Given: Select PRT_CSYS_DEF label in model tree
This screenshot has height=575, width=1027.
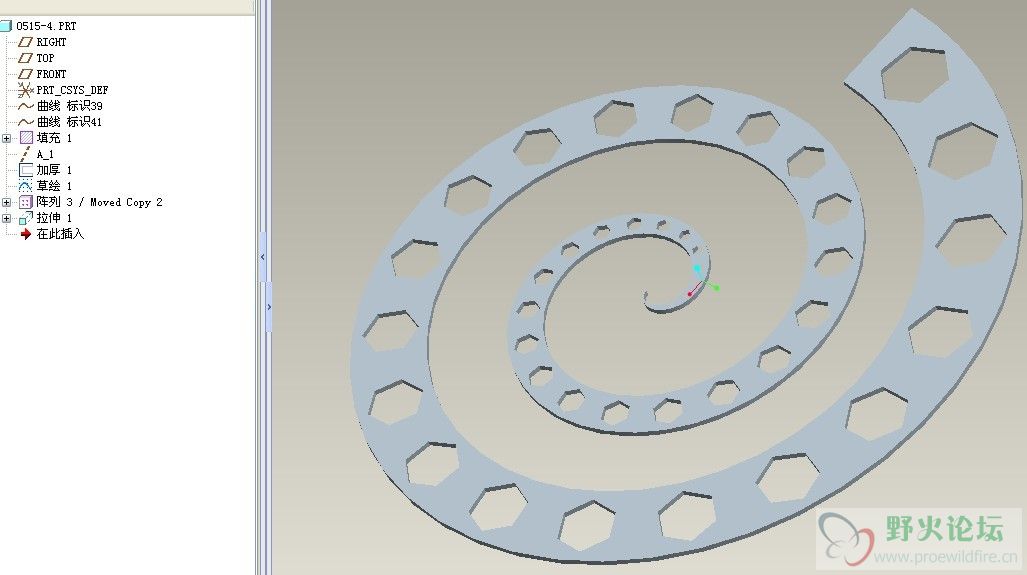Looking at the screenshot, I should (72, 90).
